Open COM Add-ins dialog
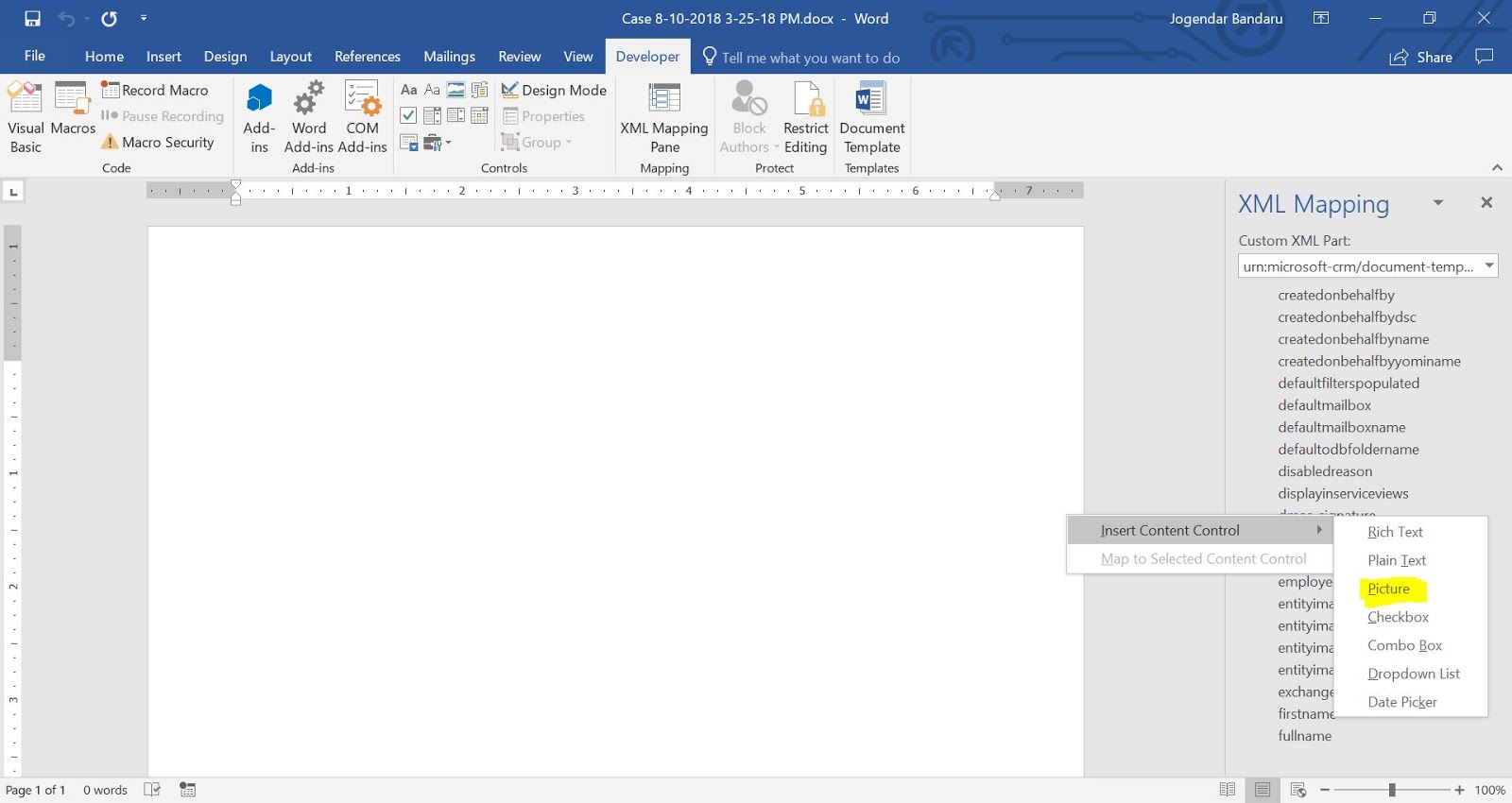 tap(362, 117)
